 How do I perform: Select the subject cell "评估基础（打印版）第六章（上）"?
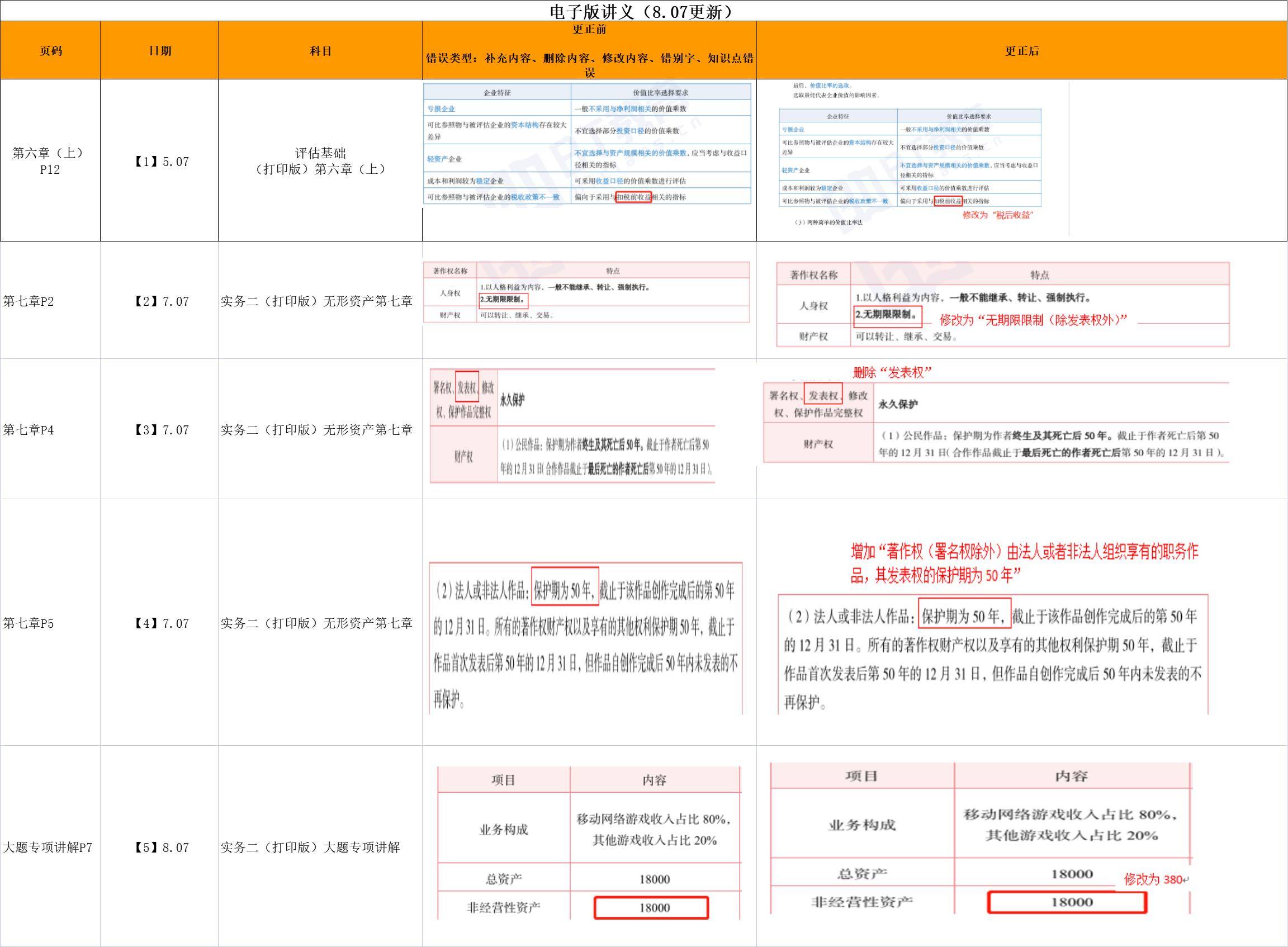tap(320, 160)
